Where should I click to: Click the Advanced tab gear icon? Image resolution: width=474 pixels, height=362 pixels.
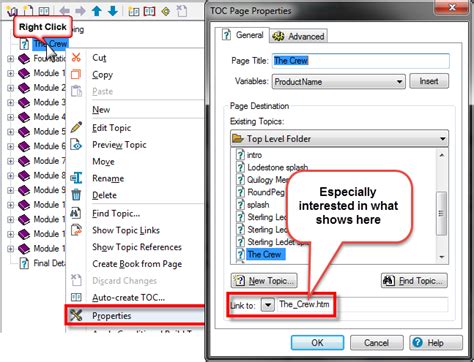[278, 36]
